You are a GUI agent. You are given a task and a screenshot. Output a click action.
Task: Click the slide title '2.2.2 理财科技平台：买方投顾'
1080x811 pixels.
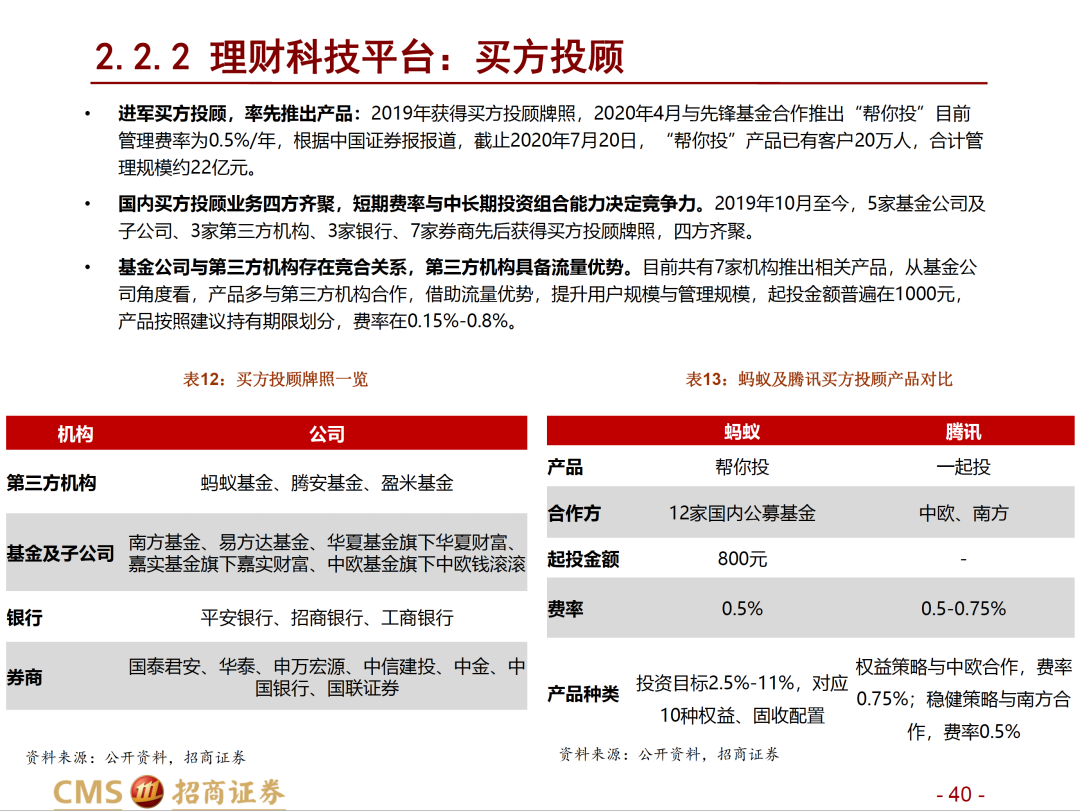click(359, 57)
